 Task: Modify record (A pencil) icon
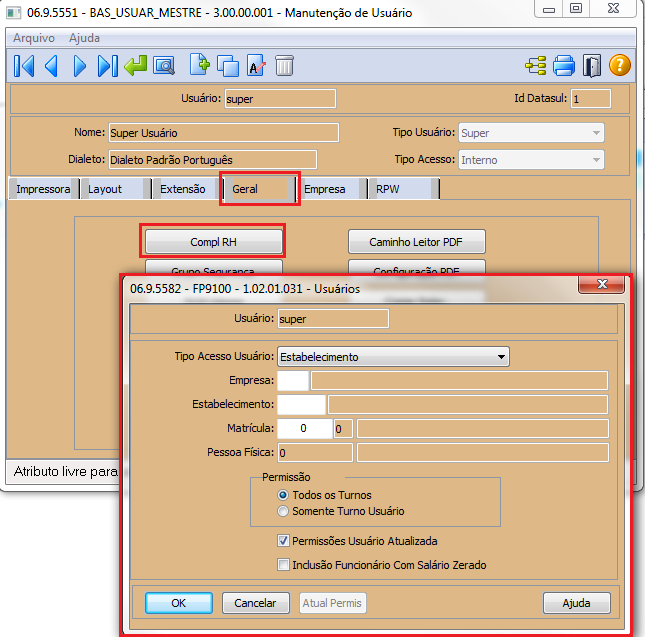pyautogui.click(x=256, y=66)
